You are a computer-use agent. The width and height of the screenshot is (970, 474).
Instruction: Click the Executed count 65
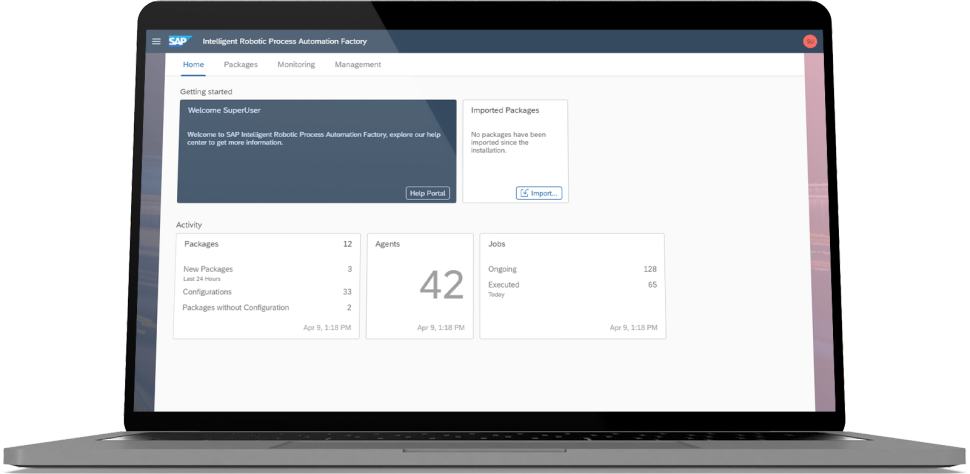coord(652,285)
